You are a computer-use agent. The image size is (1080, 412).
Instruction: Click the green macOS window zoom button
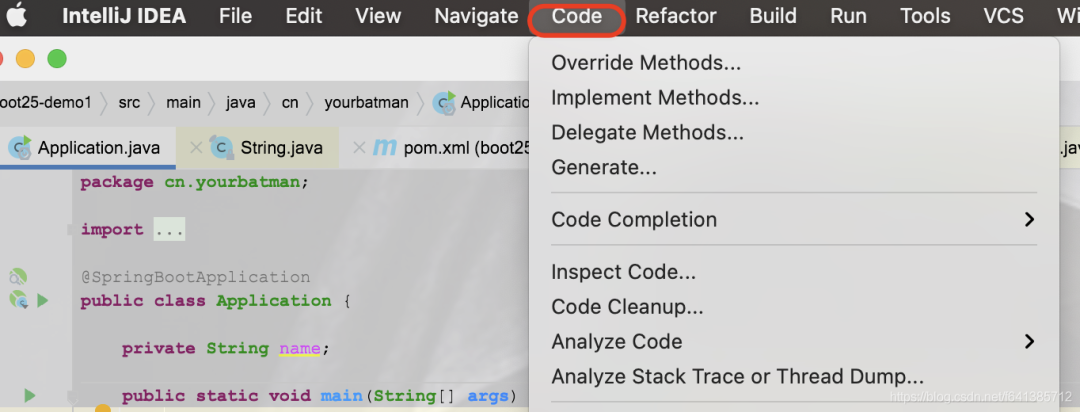point(57,59)
